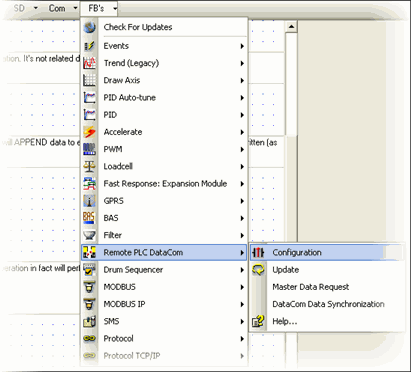The height and width of the screenshot is (372, 411).
Task: Click the Trend (Legacy) chart icon
Action: point(89,63)
